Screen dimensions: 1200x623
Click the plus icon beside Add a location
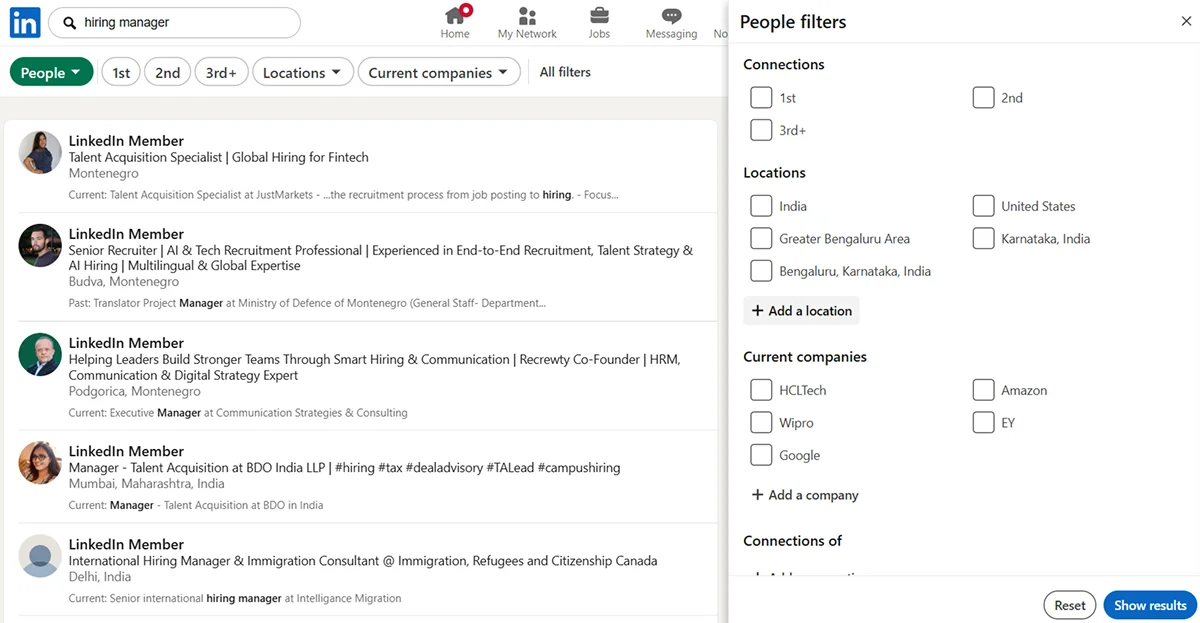[758, 310]
